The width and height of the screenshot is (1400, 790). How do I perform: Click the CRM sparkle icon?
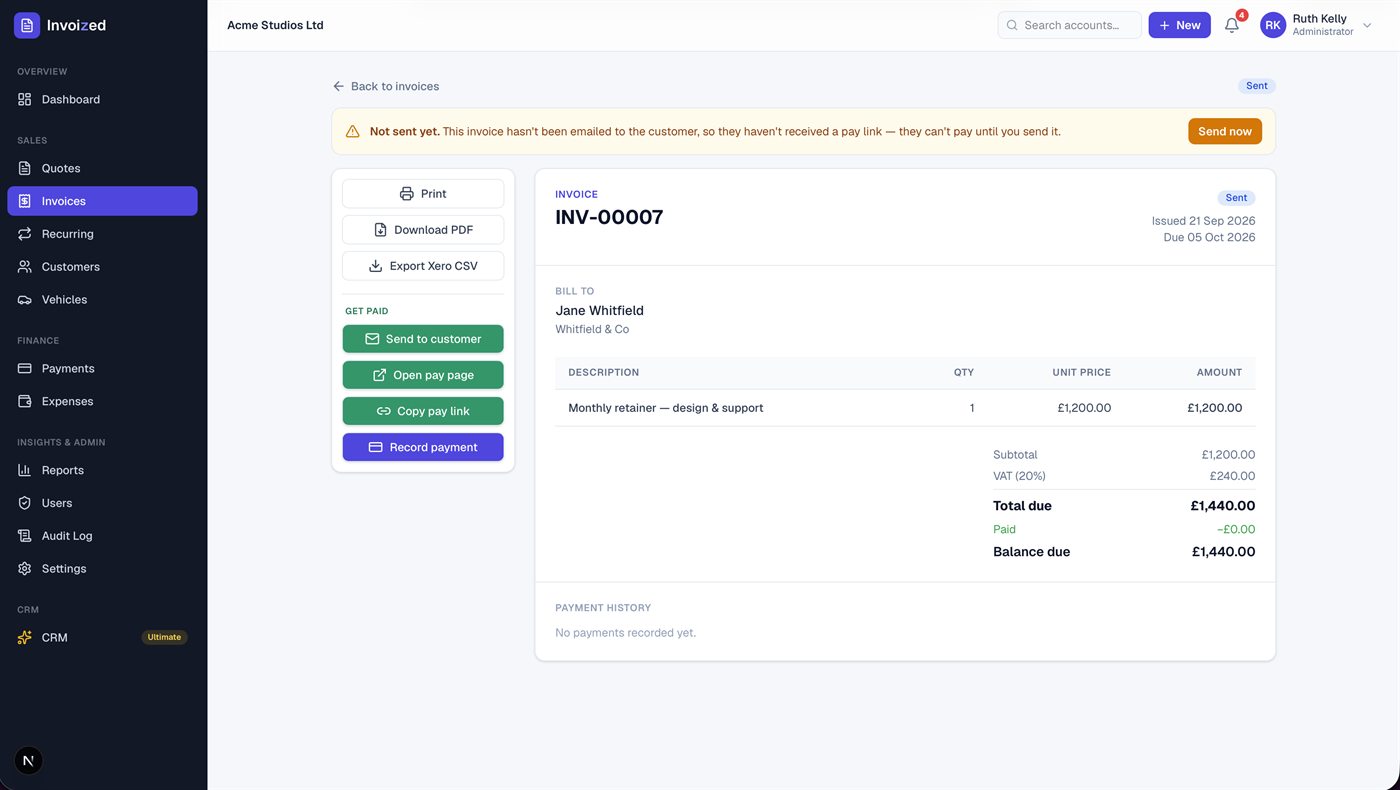pos(25,637)
